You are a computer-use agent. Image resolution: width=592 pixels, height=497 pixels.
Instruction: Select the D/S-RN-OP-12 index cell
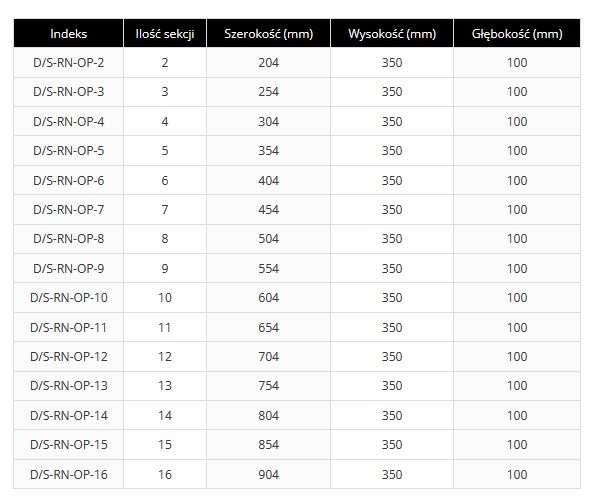pos(68,357)
